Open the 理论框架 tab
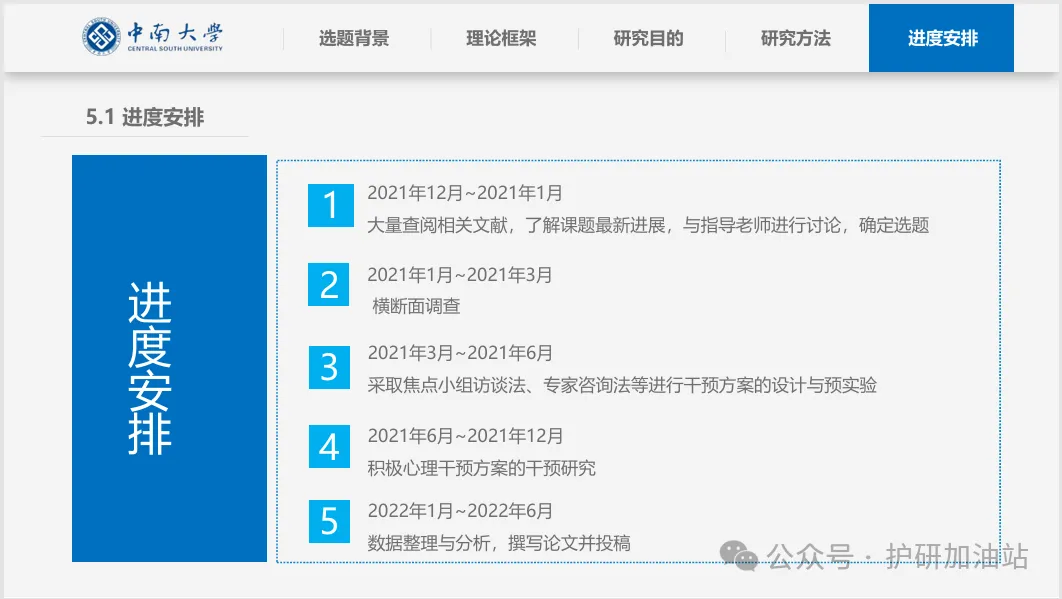This screenshot has height=599, width=1062. tap(501, 39)
